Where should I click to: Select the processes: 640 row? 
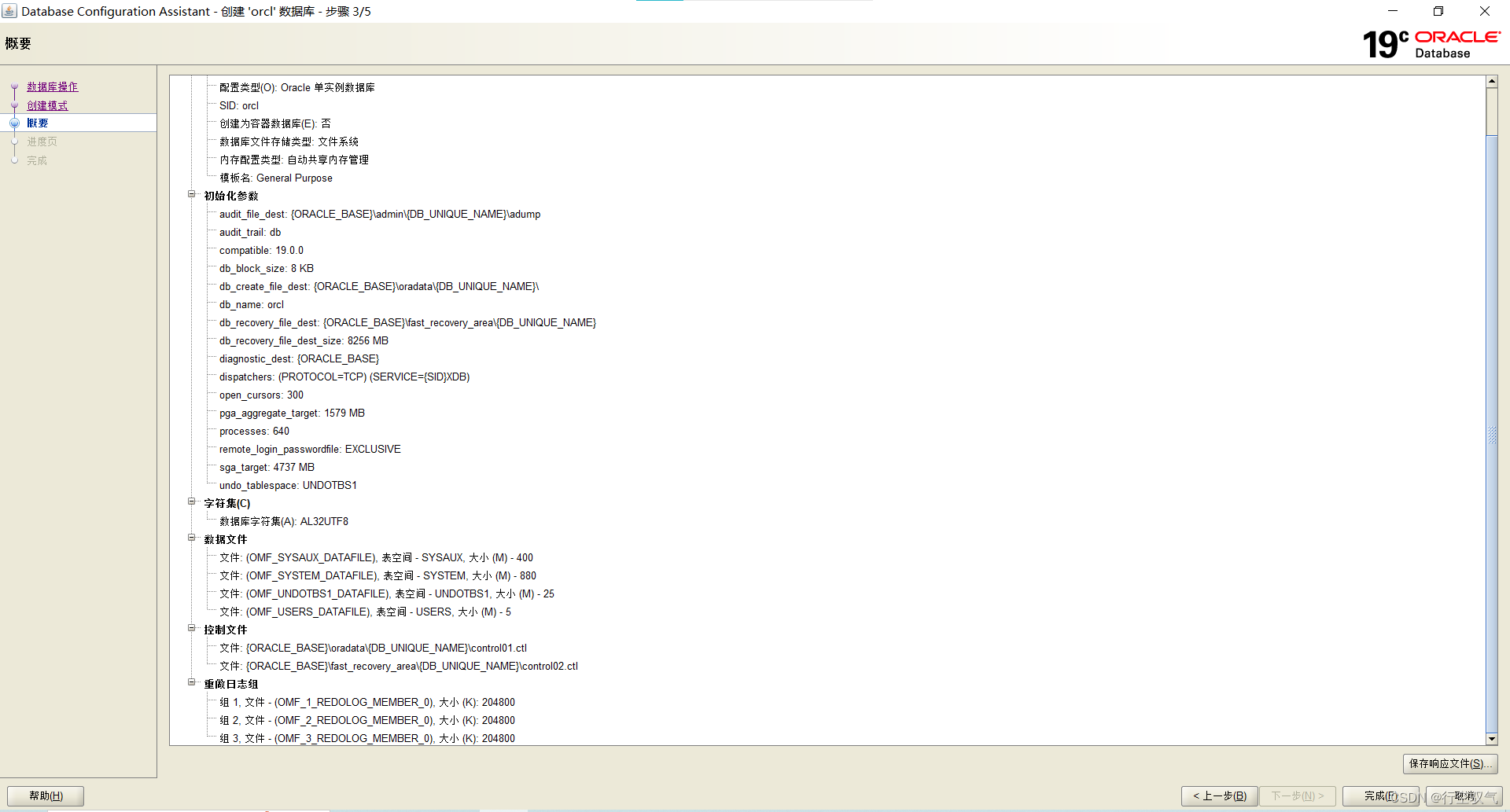point(255,431)
